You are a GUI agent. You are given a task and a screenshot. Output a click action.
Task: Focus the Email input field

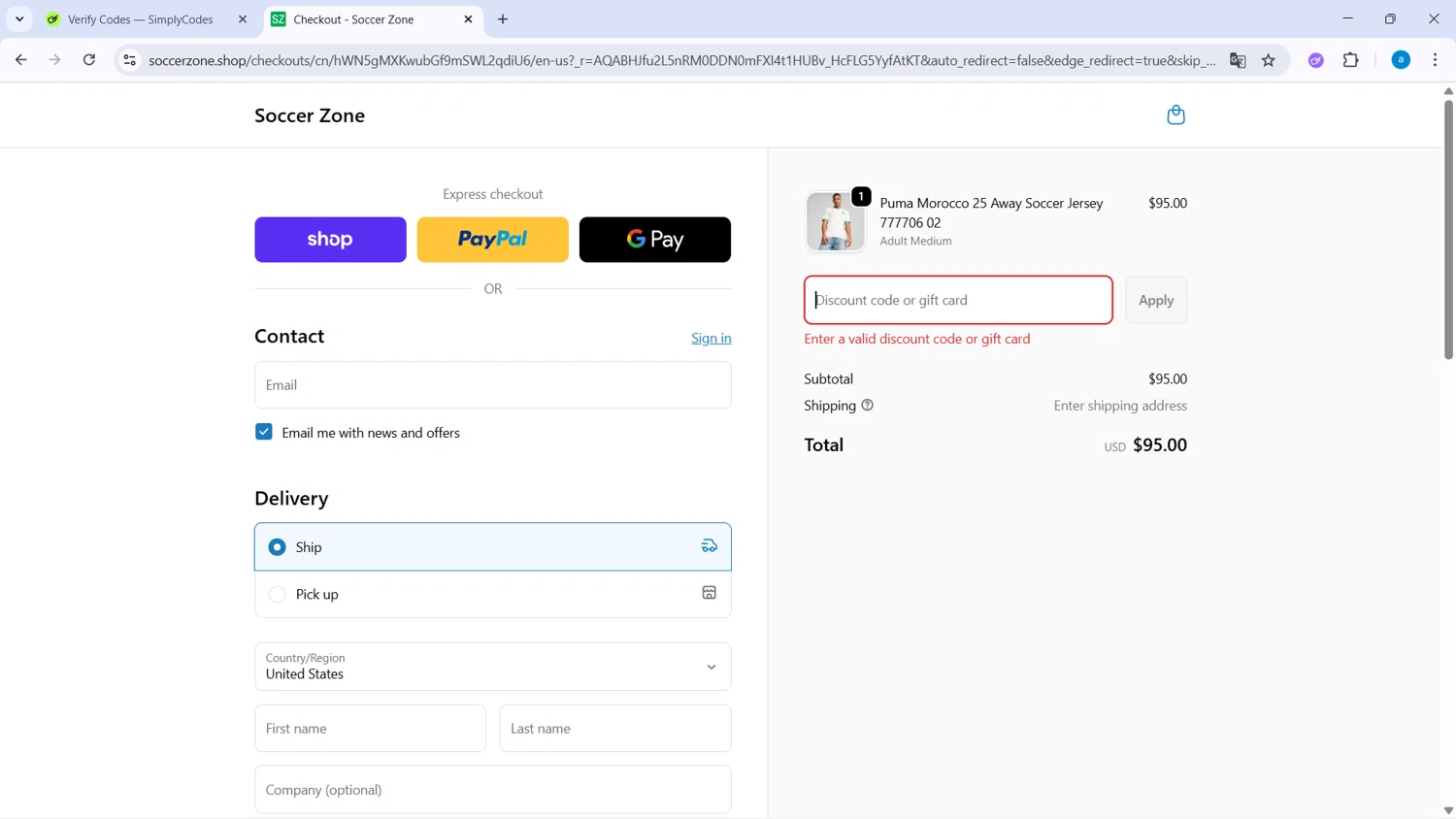493,385
